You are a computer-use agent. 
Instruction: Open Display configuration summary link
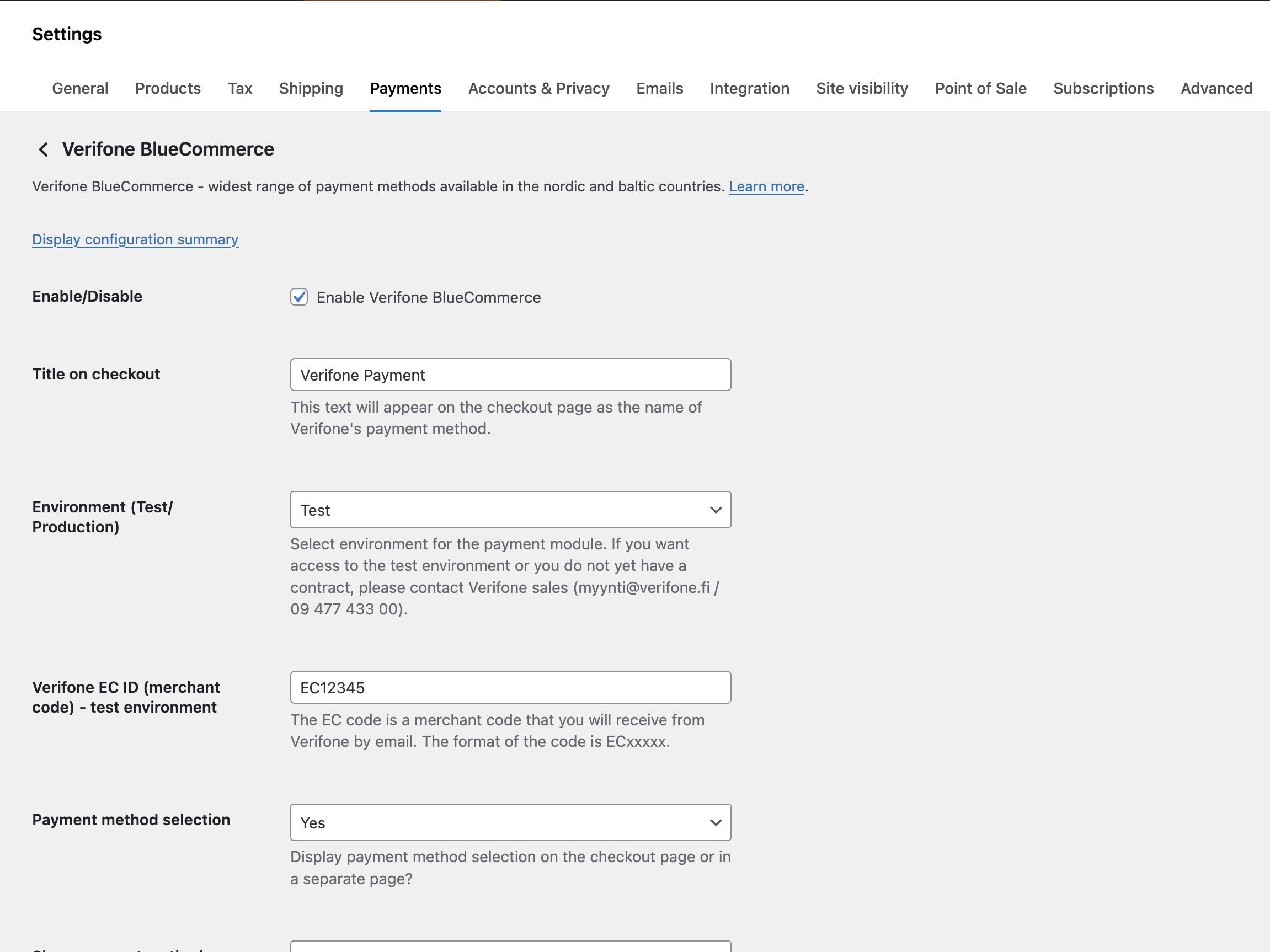tap(135, 239)
